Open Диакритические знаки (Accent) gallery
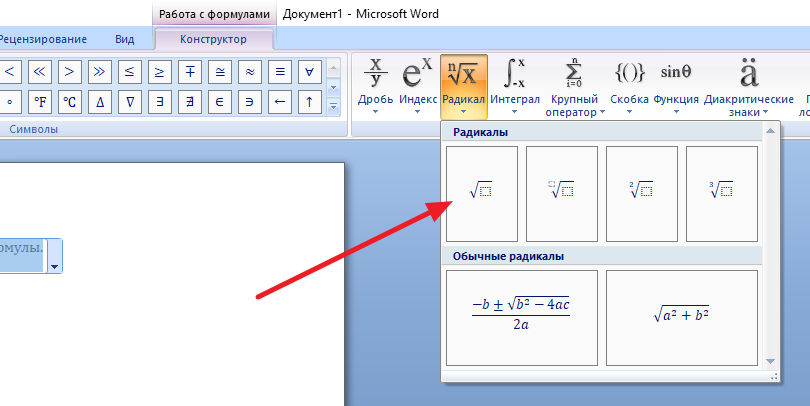810x406 pixels. [x=748, y=84]
